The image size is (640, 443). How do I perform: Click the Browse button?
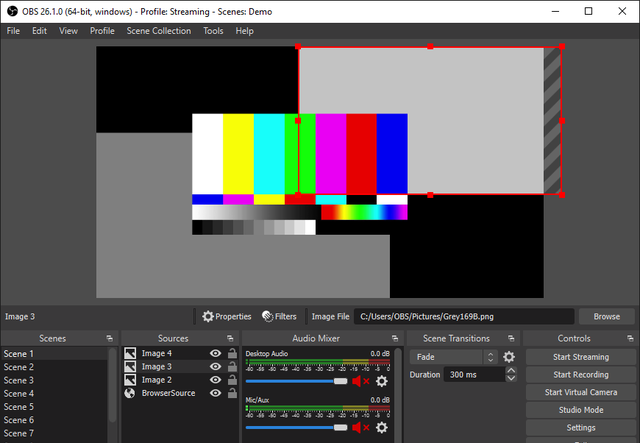click(607, 316)
